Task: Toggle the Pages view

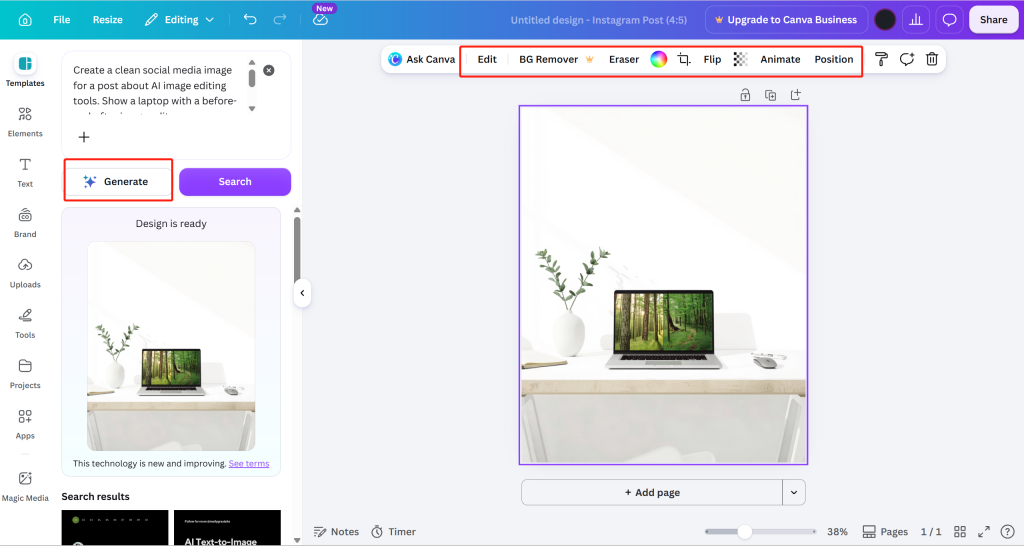Action: pyautogui.click(x=886, y=532)
